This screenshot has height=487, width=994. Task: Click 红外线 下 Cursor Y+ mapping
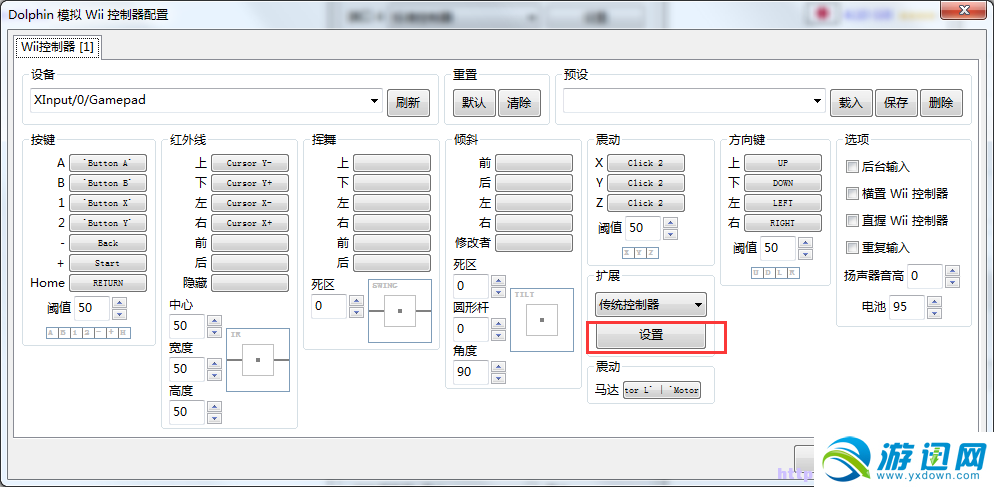[x=250, y=183]
